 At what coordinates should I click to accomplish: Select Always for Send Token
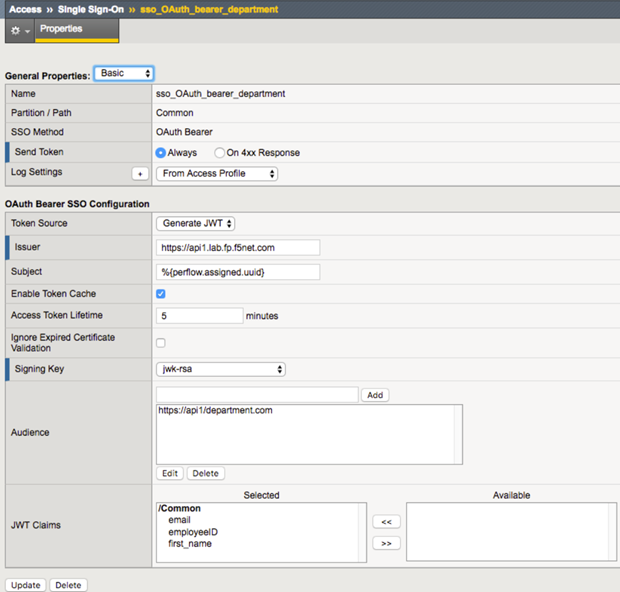pos(161,153)
